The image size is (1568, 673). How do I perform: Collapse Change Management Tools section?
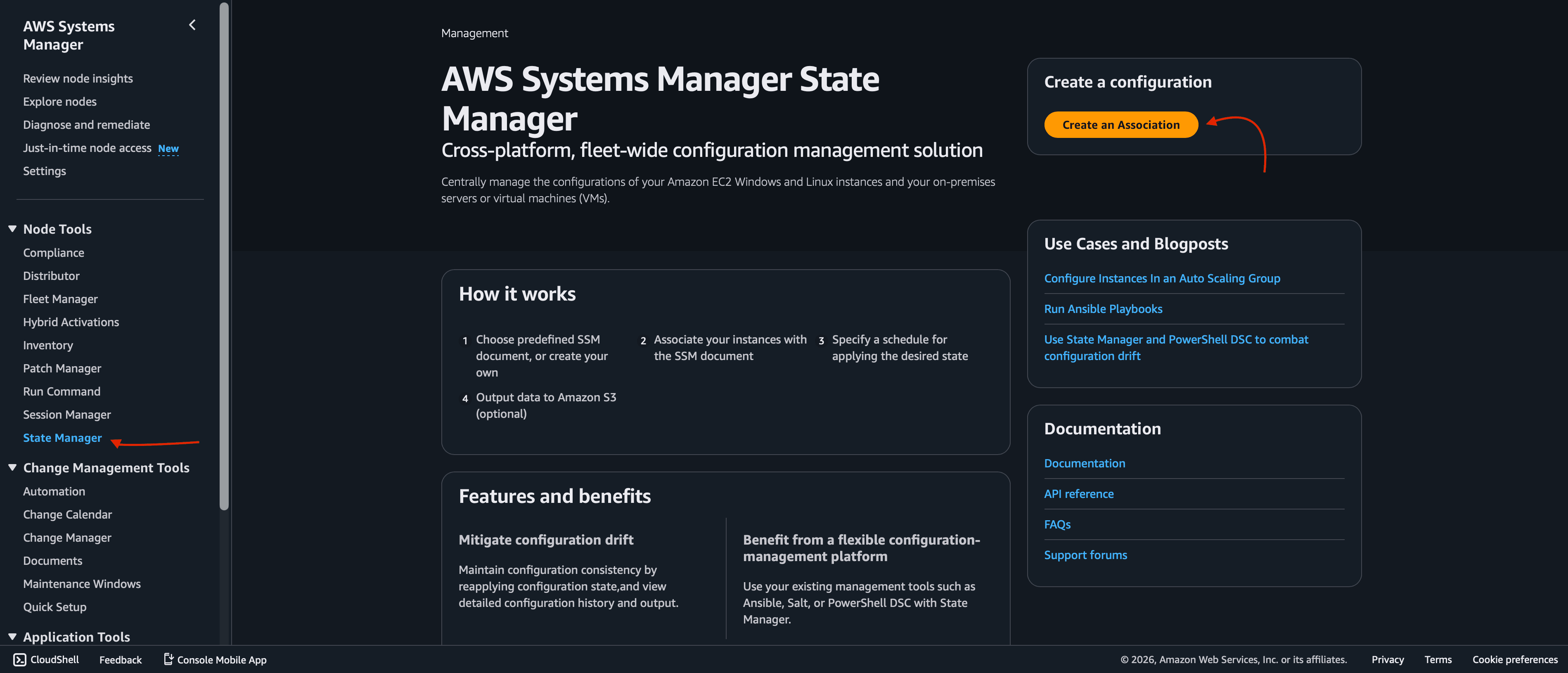[12, 467]
